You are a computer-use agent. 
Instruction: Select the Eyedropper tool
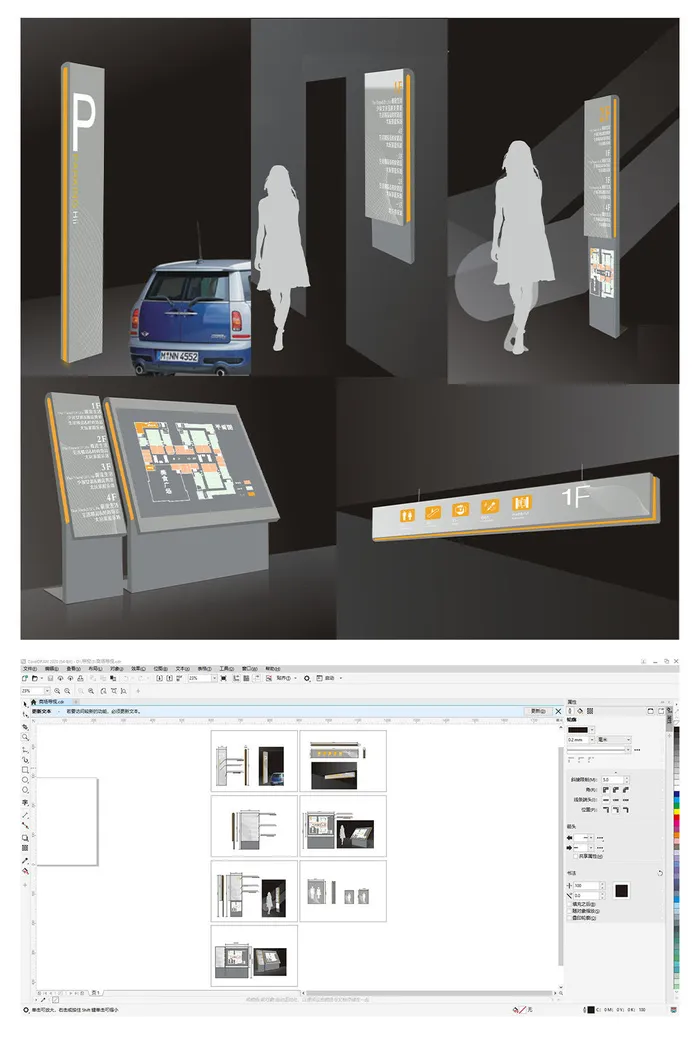(26, 859)
